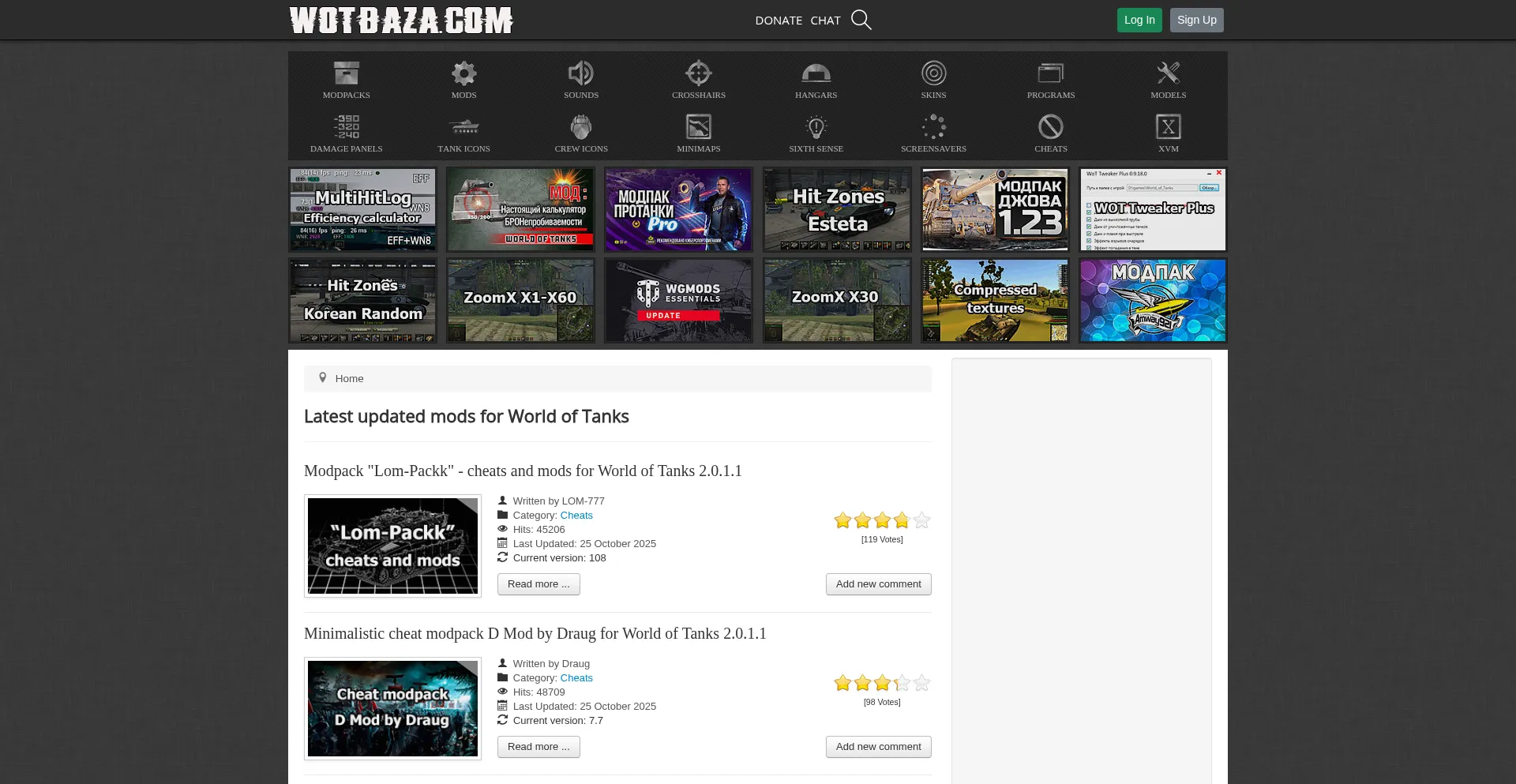Open the Donate menu item
Image resolution: width=1516 pixels, height=784 pixels.
tap(779, 21)
